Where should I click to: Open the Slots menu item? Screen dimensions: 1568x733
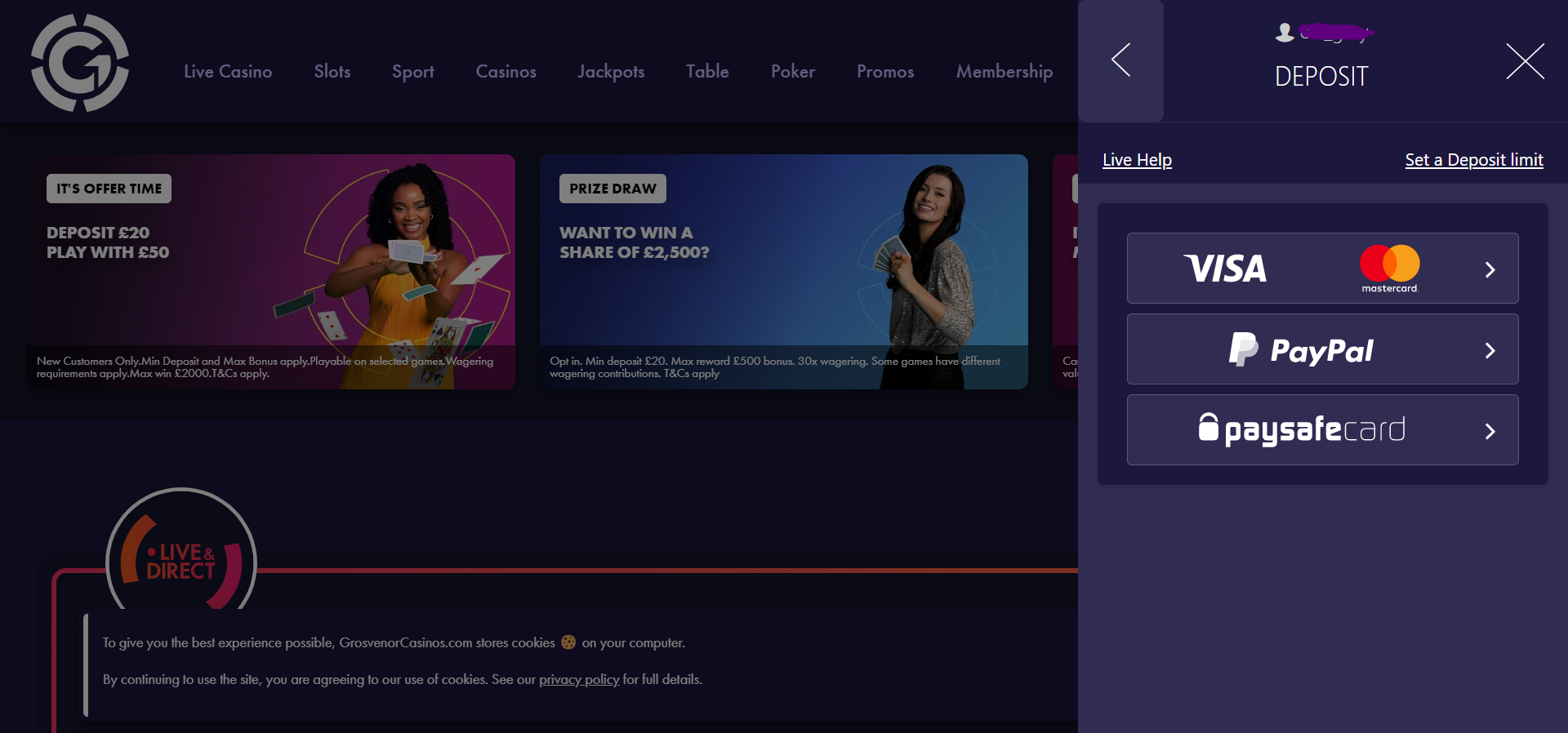pos(332,72)
